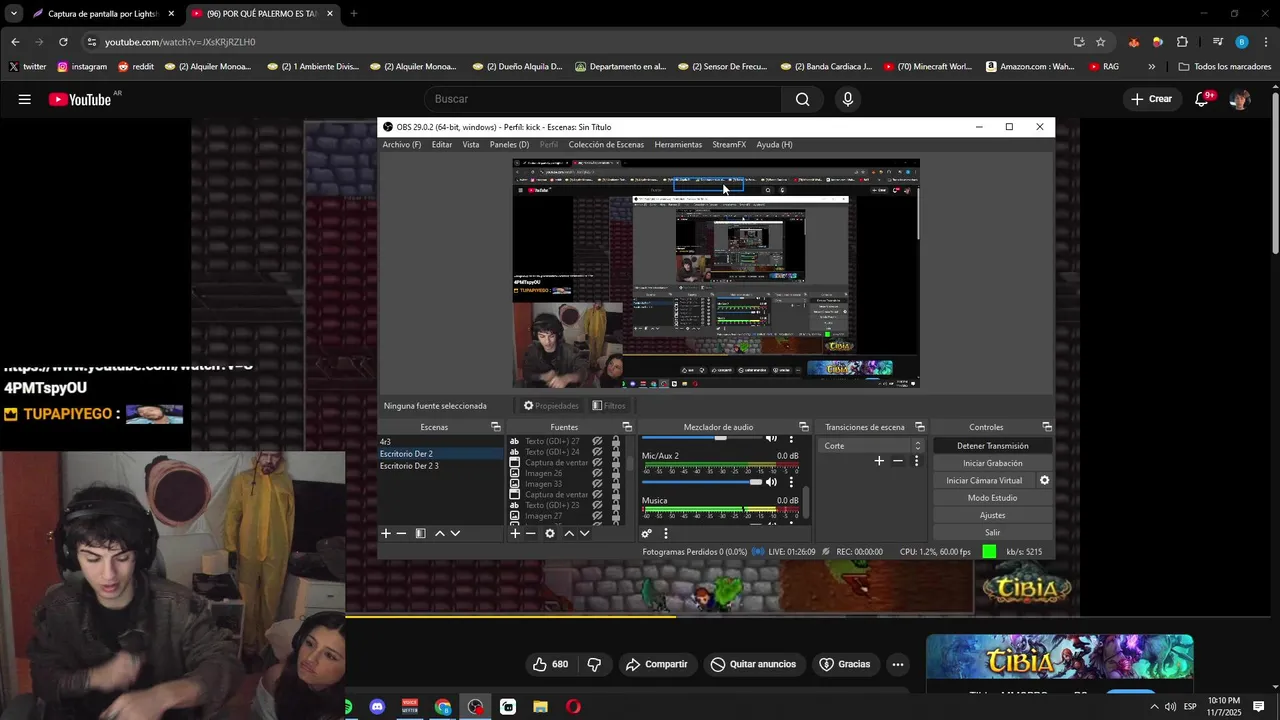Open Mic/Aux 2 options three-dot menu
This screenshot has height=720, width=1280.
pos(791,482)
